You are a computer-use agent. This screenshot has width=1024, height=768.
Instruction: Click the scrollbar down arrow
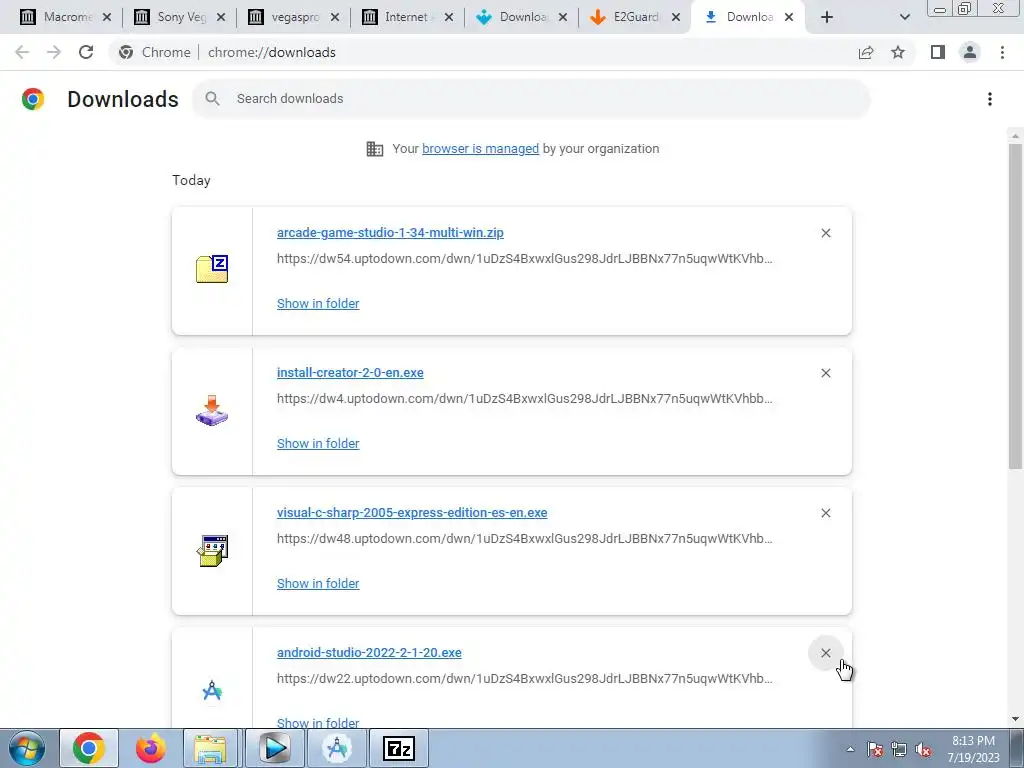[x=1015, y=720]
